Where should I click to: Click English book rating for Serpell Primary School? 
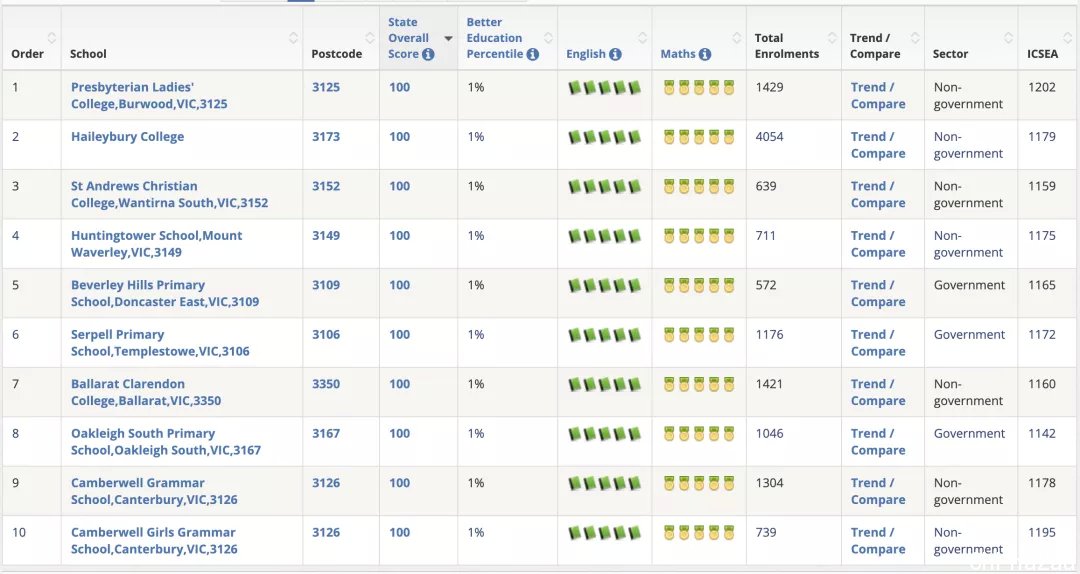(x=605, y=335)
